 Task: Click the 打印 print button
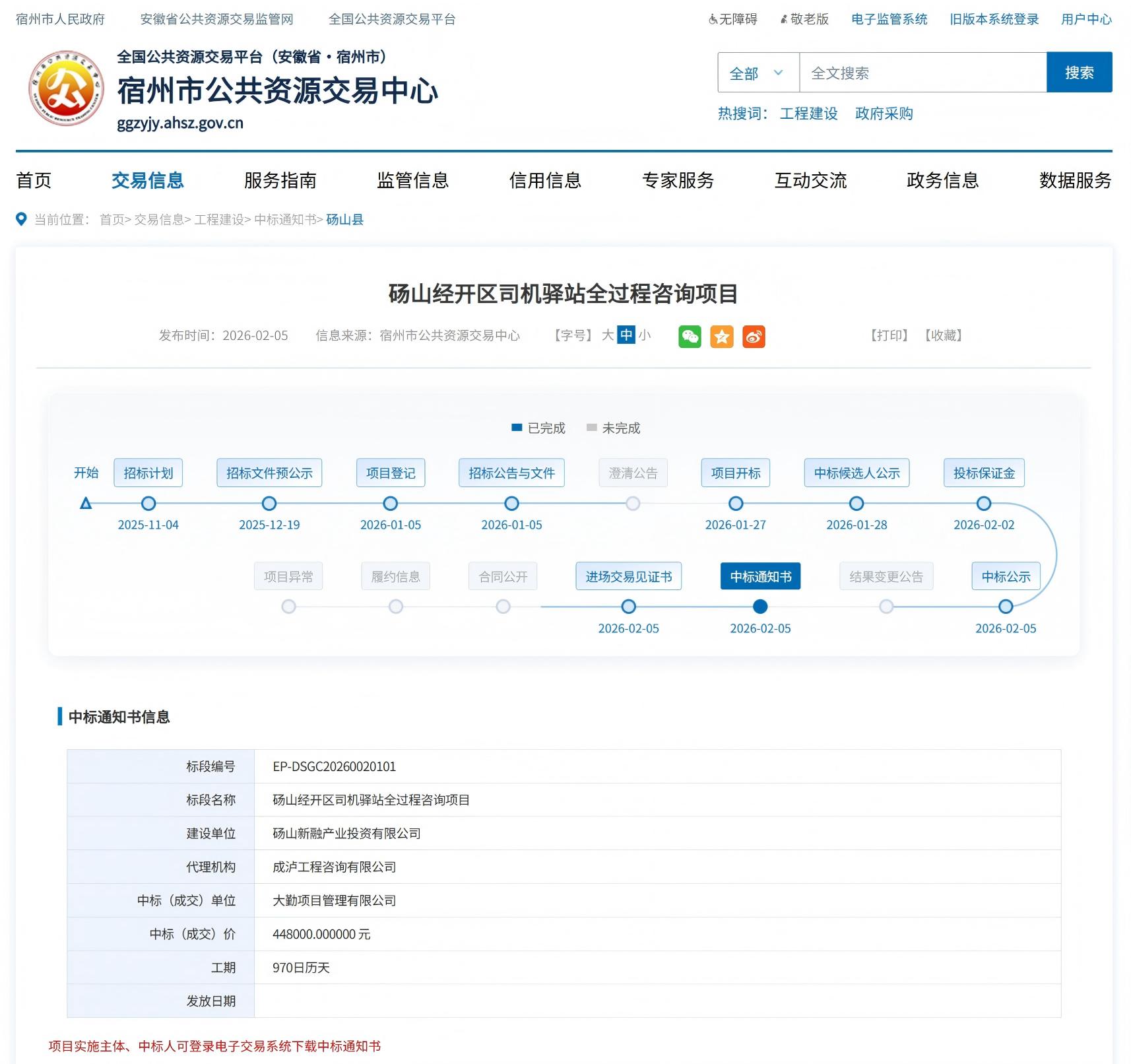coord(889,335)
